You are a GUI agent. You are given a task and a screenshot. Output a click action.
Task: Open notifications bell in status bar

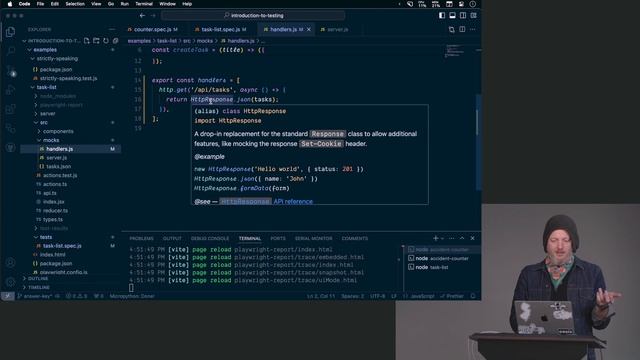473,296
